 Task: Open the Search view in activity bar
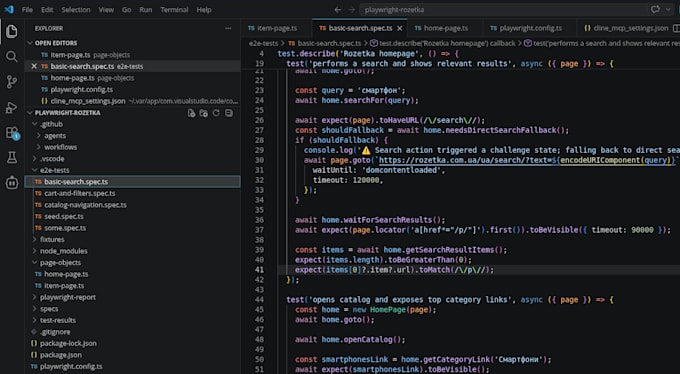click(x=12, y=56)
